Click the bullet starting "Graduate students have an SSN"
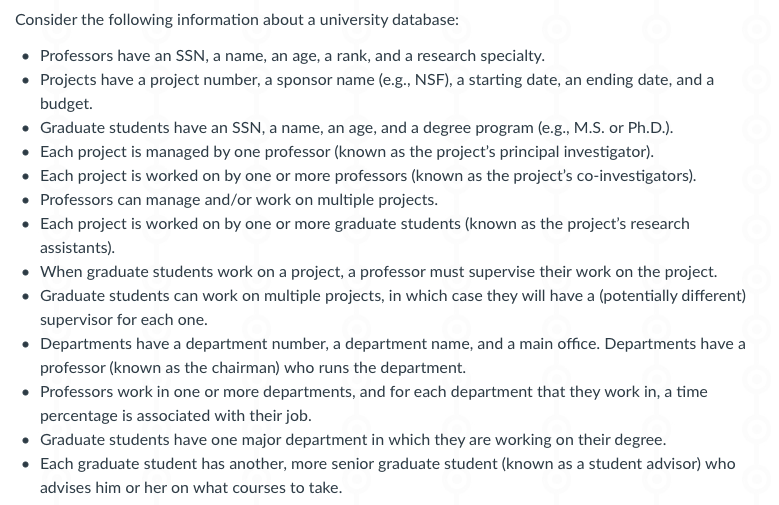The height and width of the screenshot is (505, 779). pyautogui.click(x=356, y=127)
